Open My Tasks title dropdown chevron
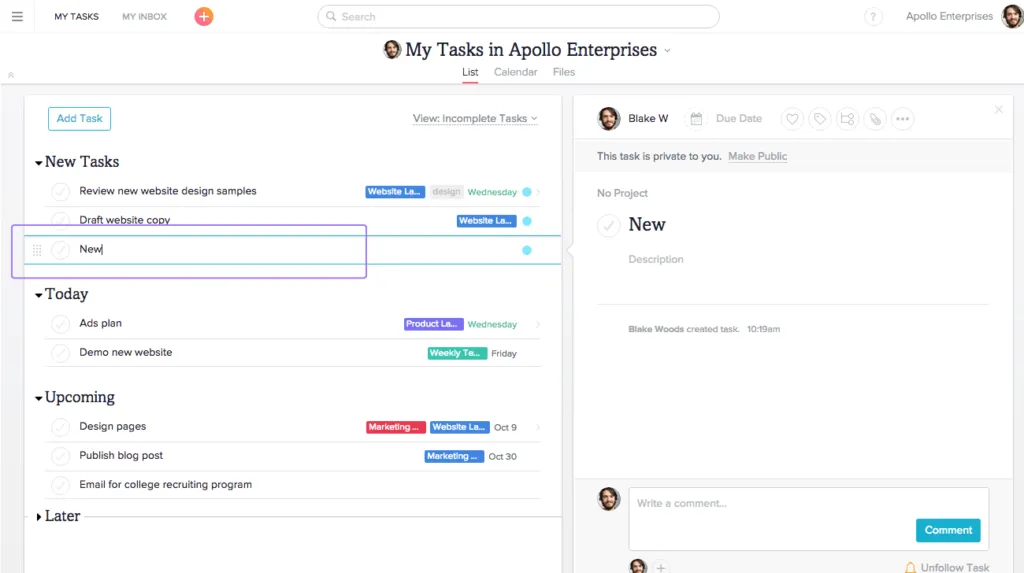The image size is (1024, 573). pos(667,51)
